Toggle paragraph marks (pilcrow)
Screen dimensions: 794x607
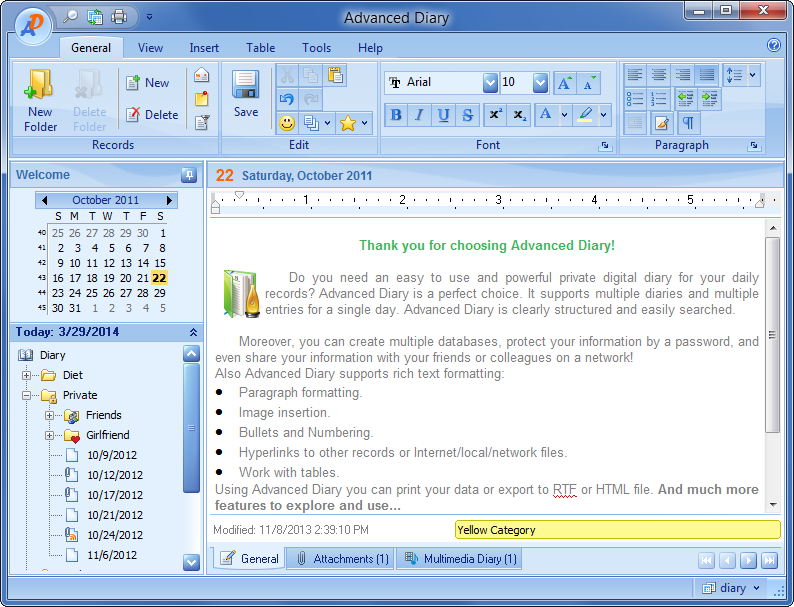[x=688, y=123]
